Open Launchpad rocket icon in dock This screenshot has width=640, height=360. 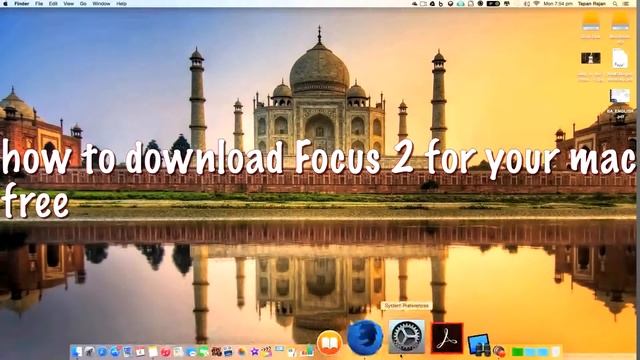coord(89,351)
